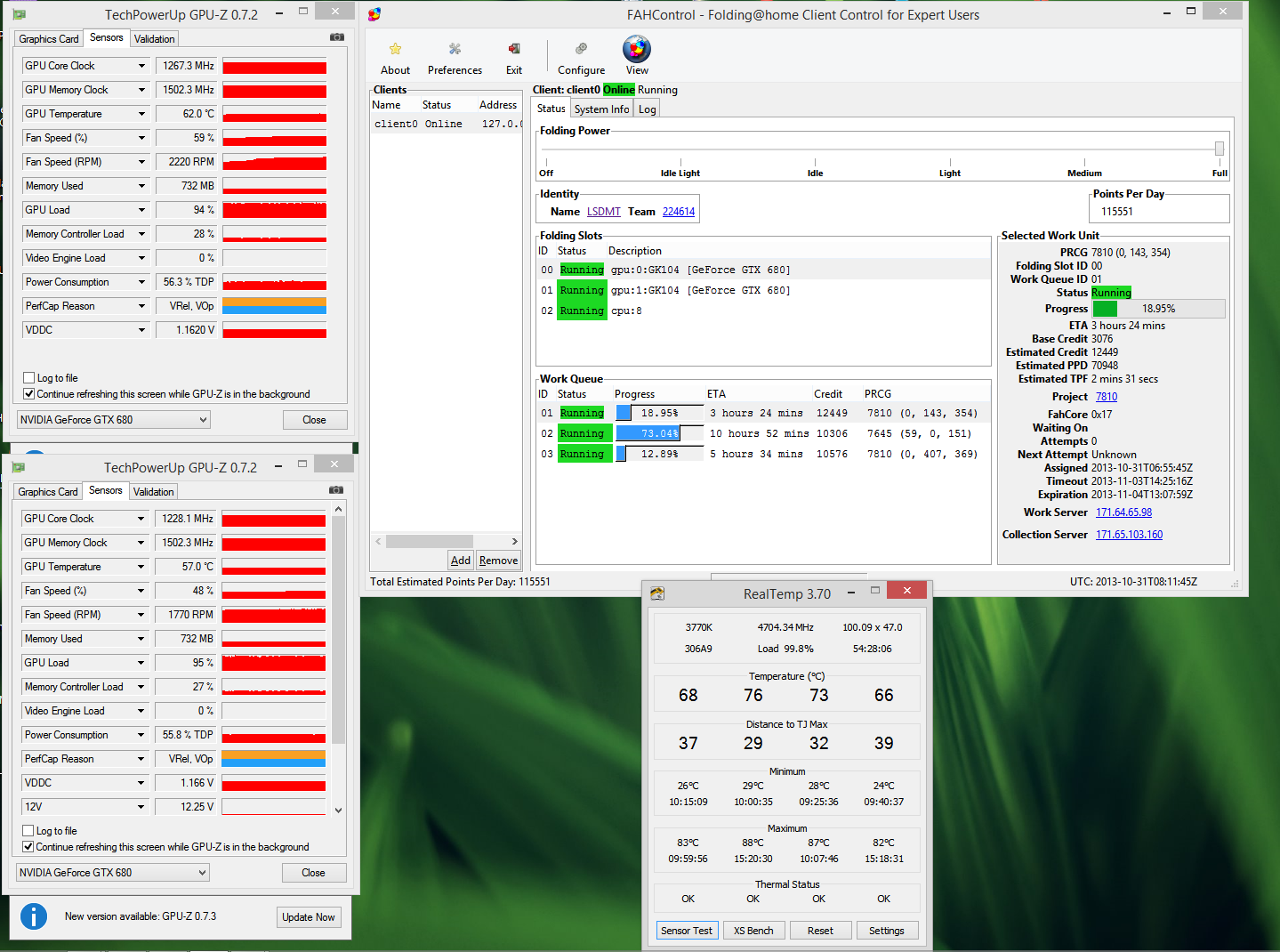1280x952 pixels.
Task: Click bottom GPU-Z sensors vertical scrollbar
Action: click(338, 630)
